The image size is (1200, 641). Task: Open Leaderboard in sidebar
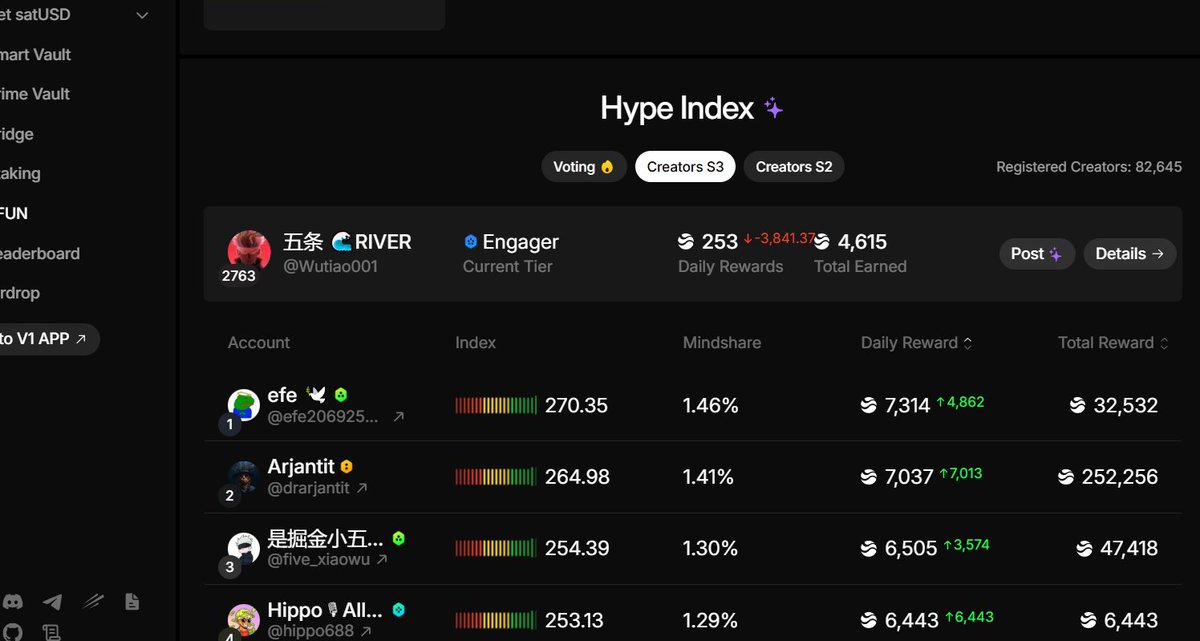pos(40,253)
